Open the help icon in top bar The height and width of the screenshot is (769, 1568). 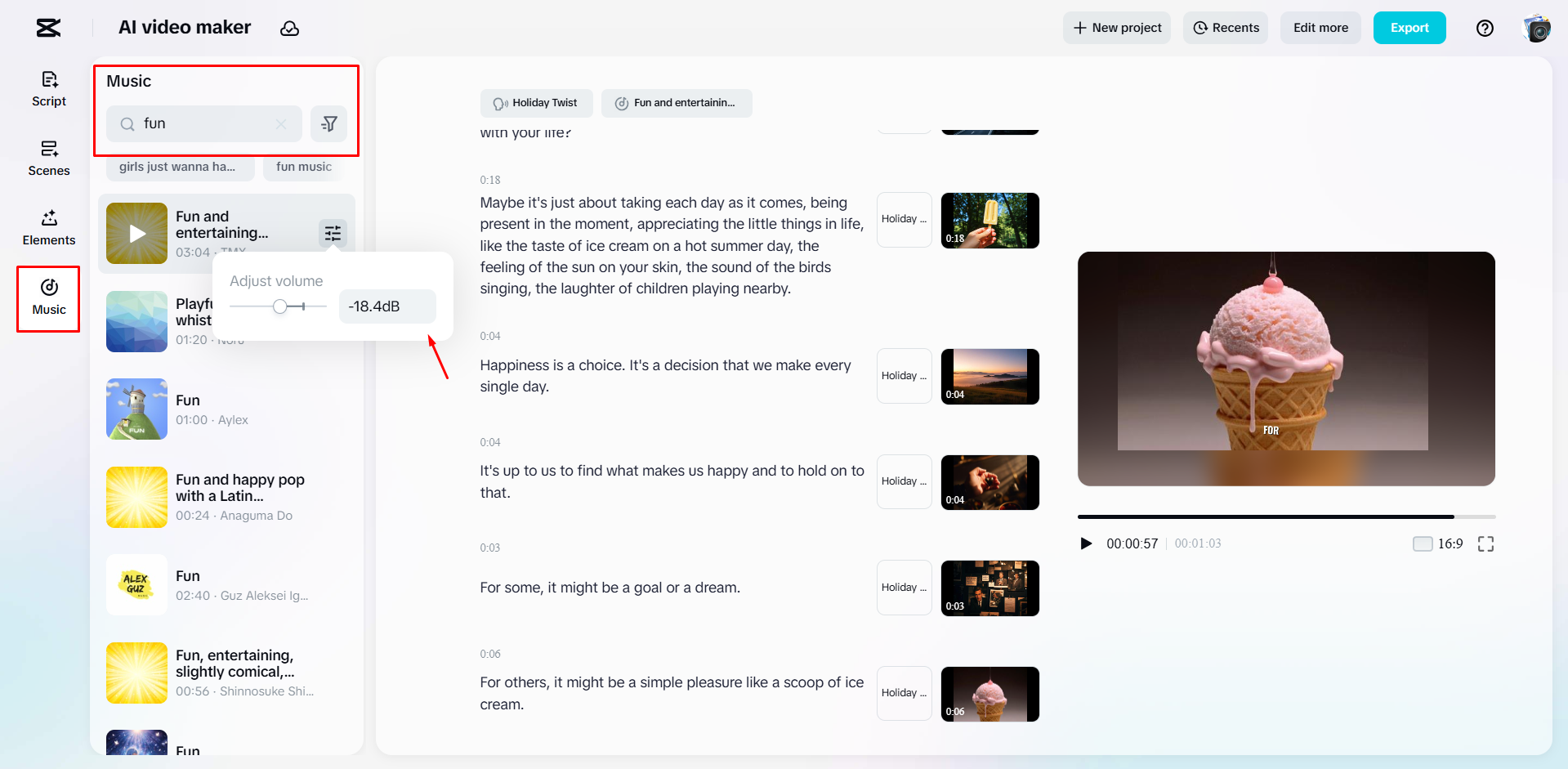pos(1485,28)
